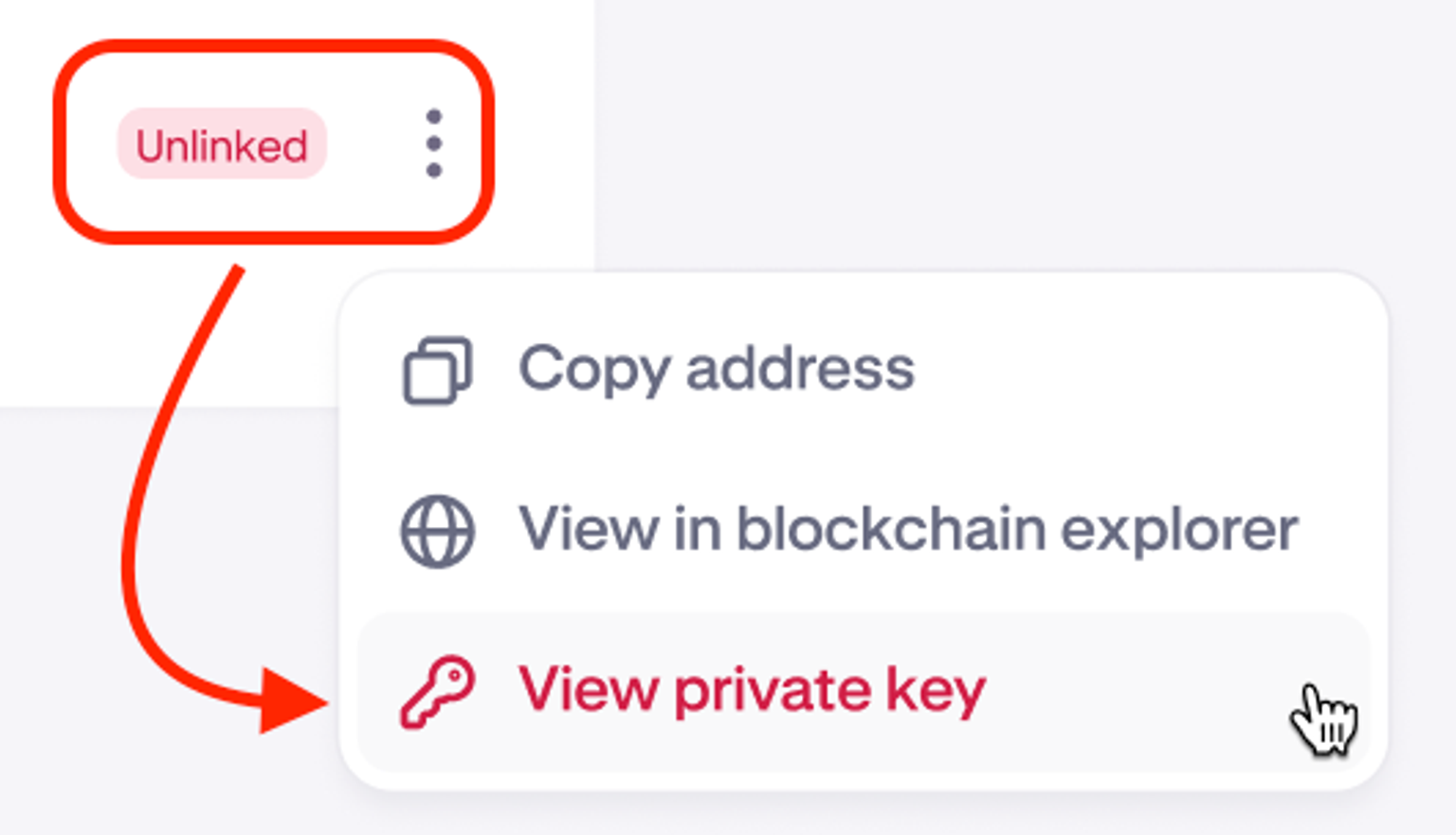Click the 'View private key' red text
This screenshot has width=1456, height=835.
click(752, 691)
